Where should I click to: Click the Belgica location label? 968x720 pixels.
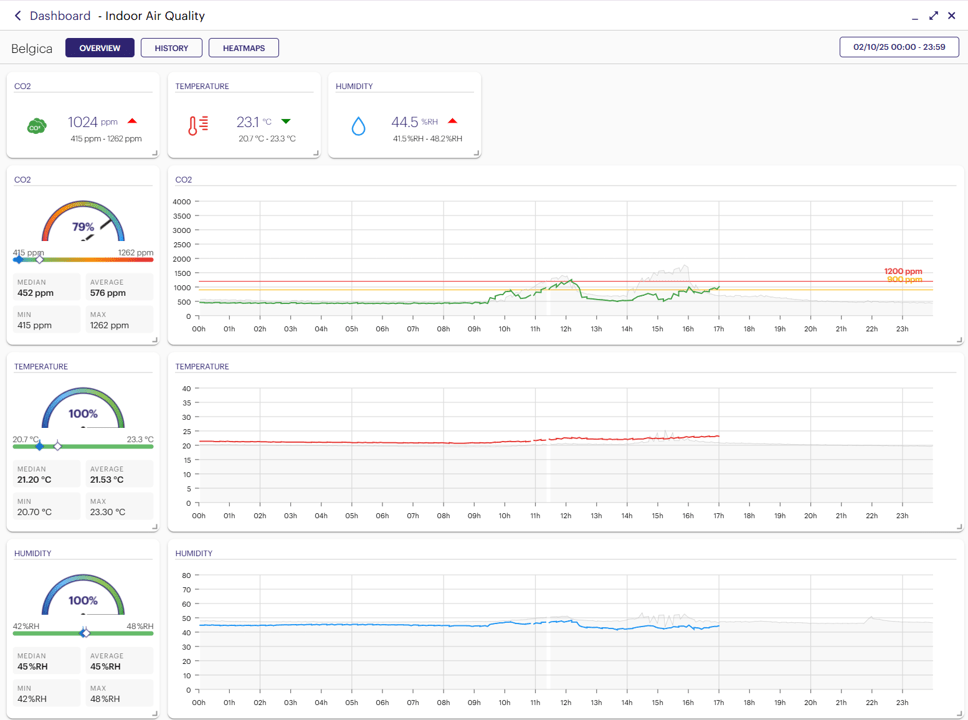32,48
